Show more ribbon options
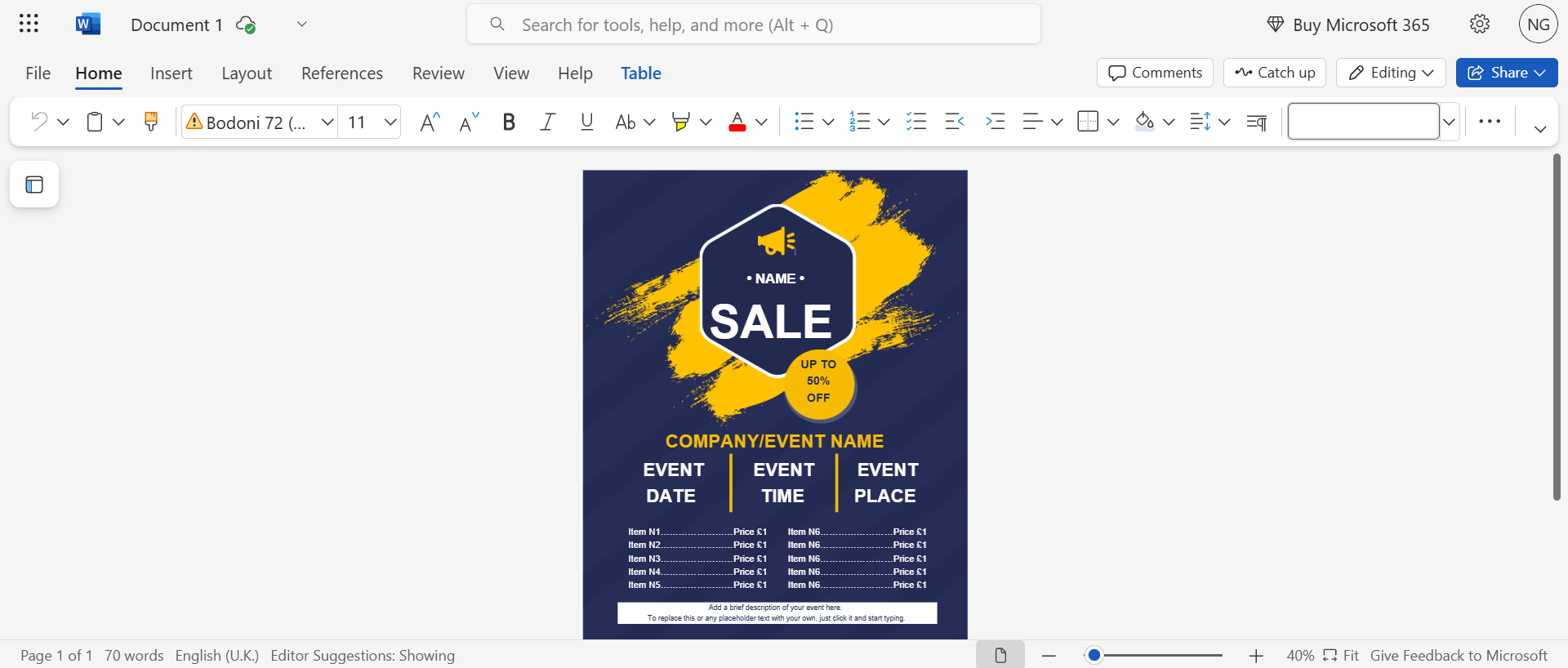 click(1490, 122)
